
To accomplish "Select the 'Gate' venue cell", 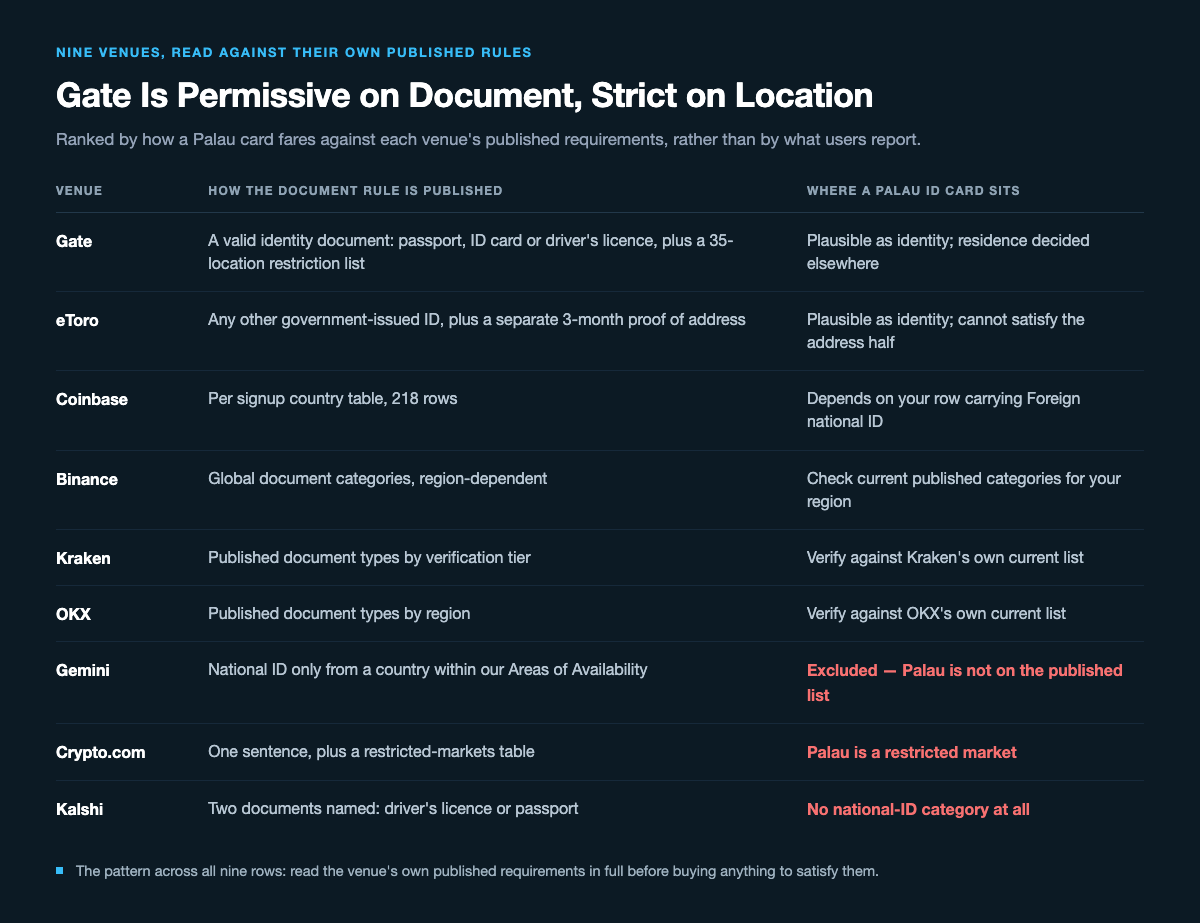I will pyautogui.click(x=74, y=242).
